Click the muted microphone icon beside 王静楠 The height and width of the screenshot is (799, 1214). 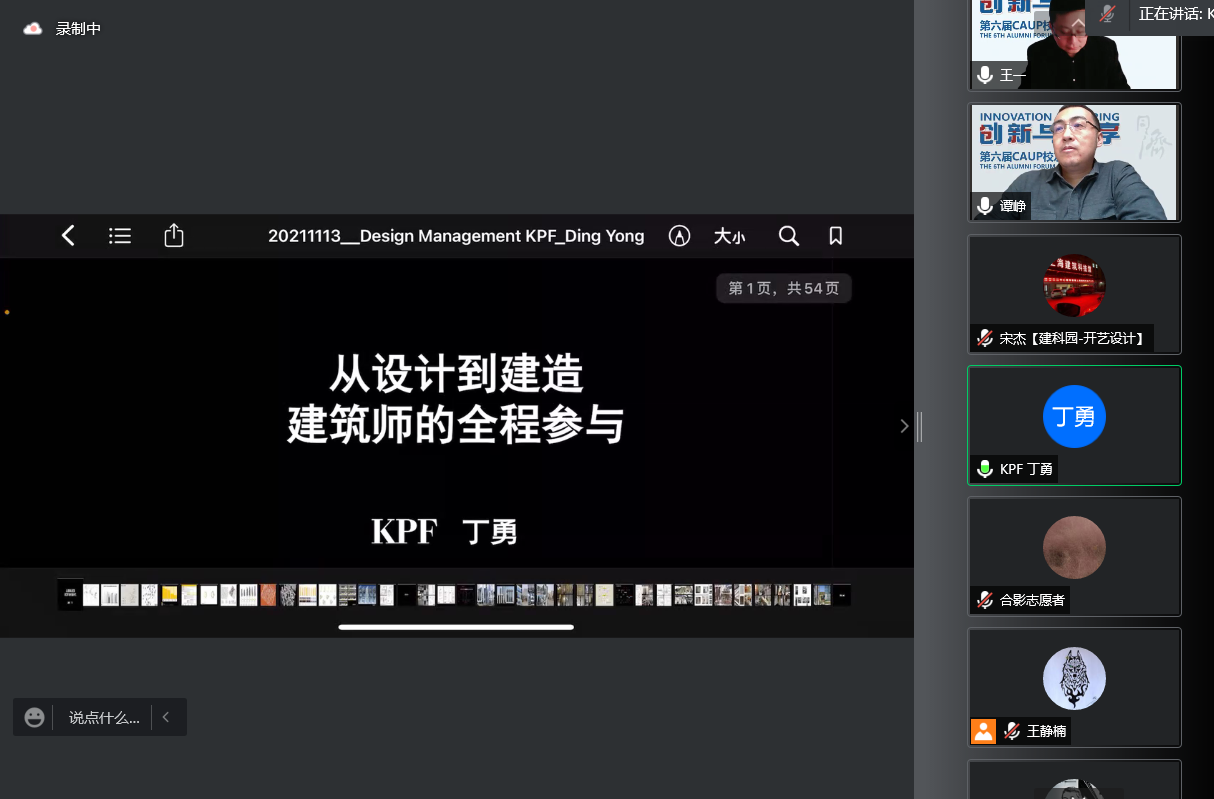pos(1012,731)
